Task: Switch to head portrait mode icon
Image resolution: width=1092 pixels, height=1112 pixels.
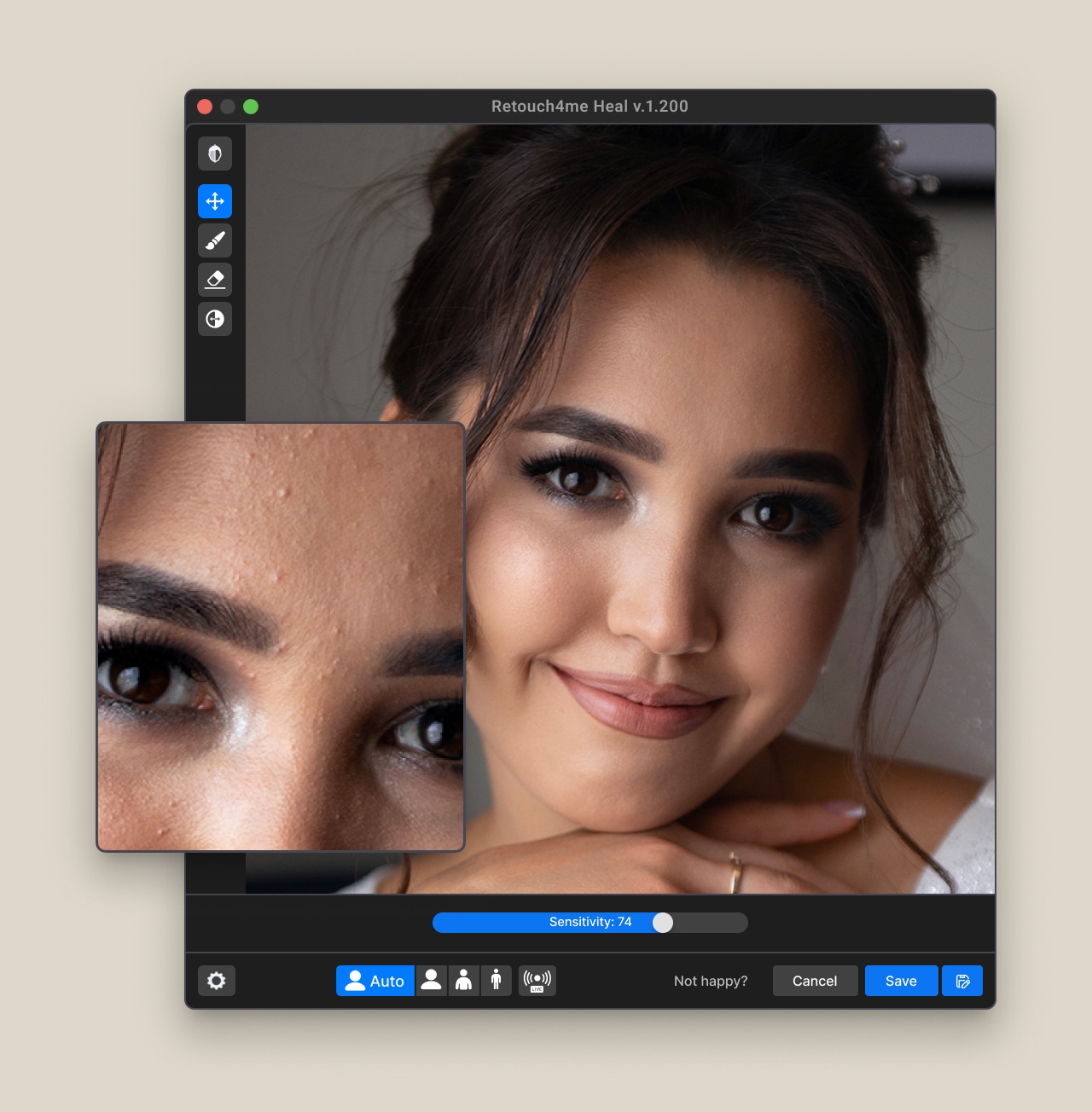Action: [432, 981]
